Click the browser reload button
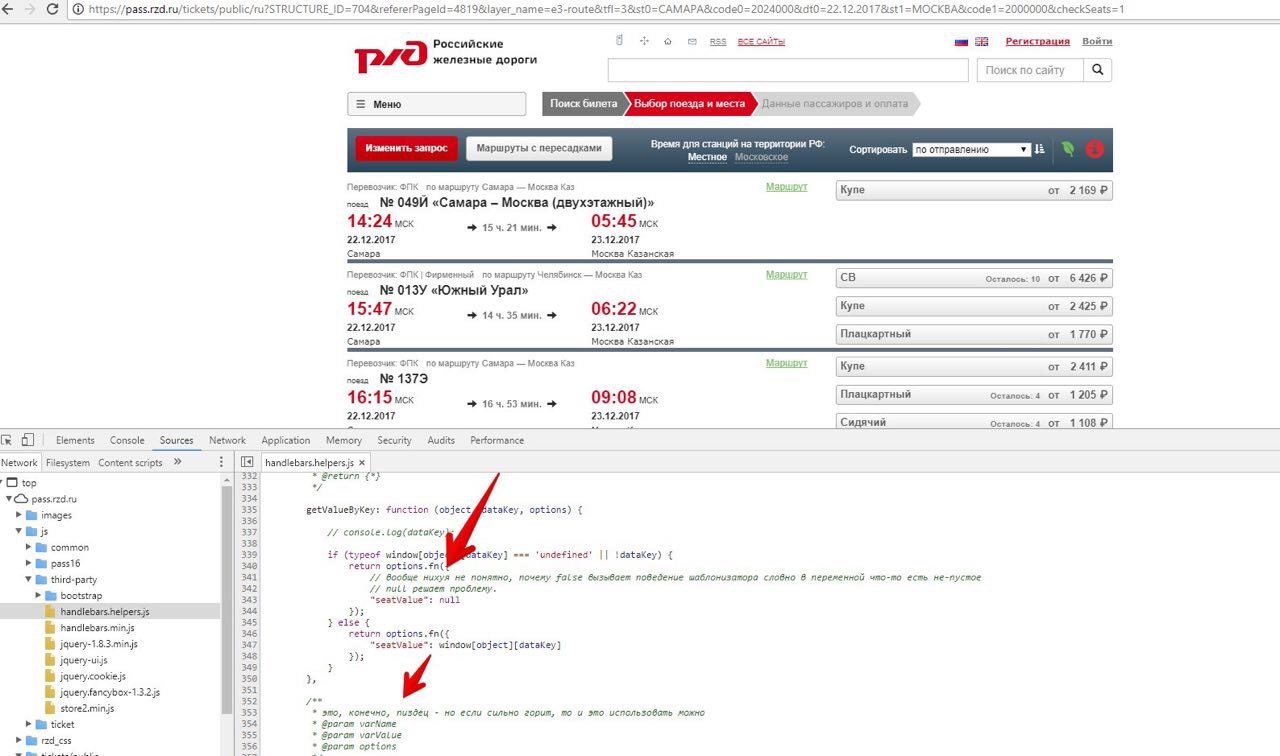Viewport: 1280px width, 756px height. pyautogui.click(x=51, y=9)
